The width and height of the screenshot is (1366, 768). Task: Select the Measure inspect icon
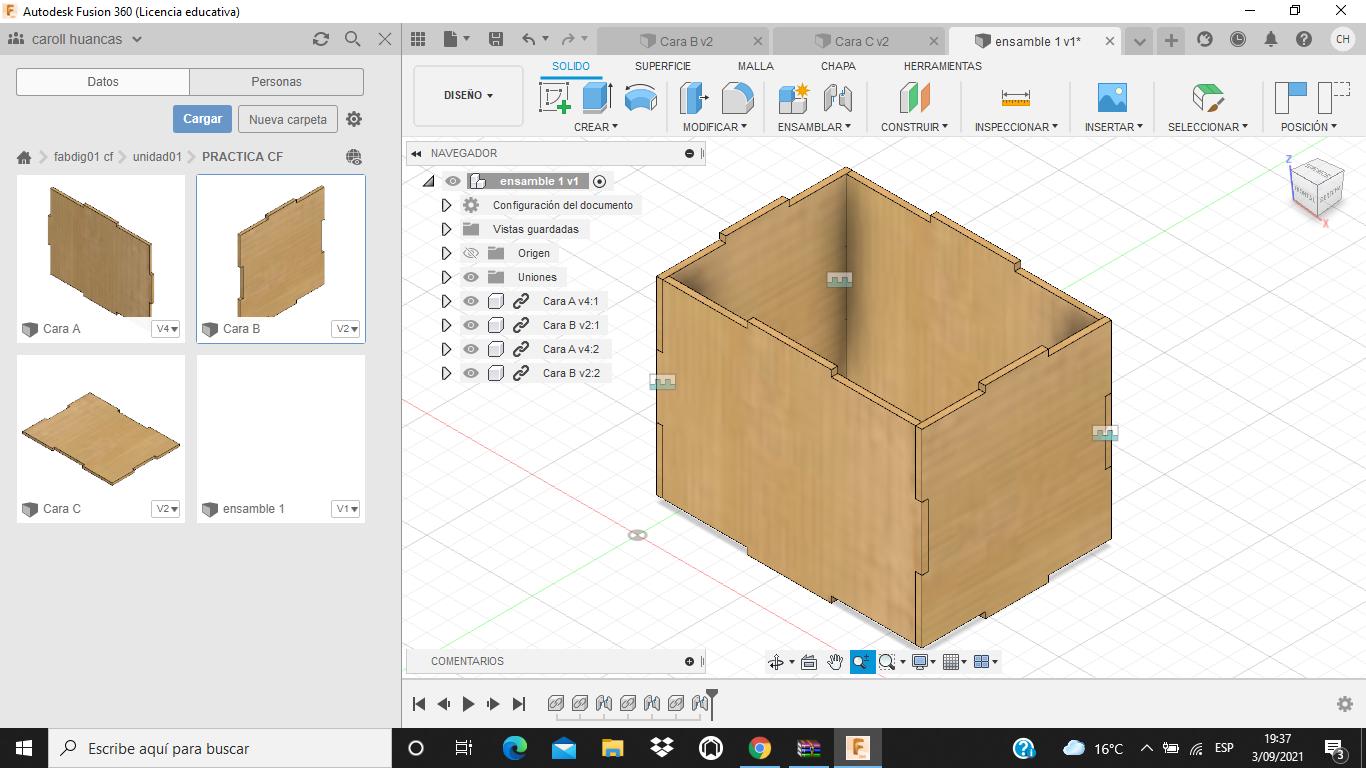(x=1015, y=98)
